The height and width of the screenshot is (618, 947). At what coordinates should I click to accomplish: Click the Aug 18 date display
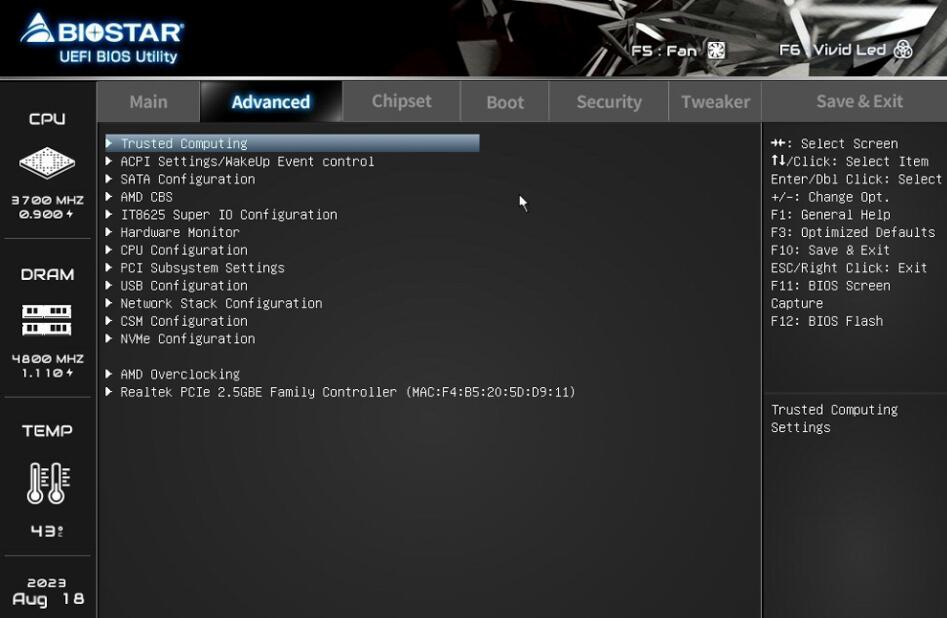click(x=48, y=599)
